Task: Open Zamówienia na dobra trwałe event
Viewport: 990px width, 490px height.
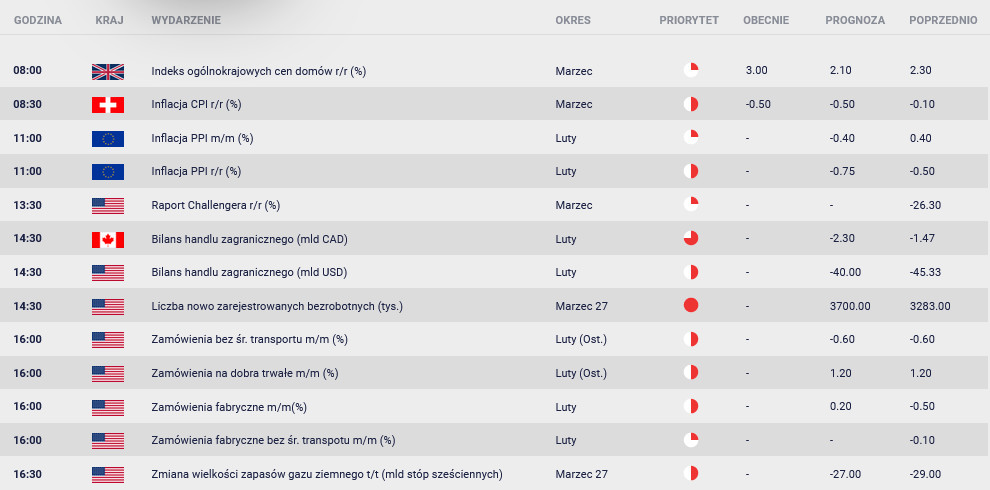Action: click(x=245, y=373)
